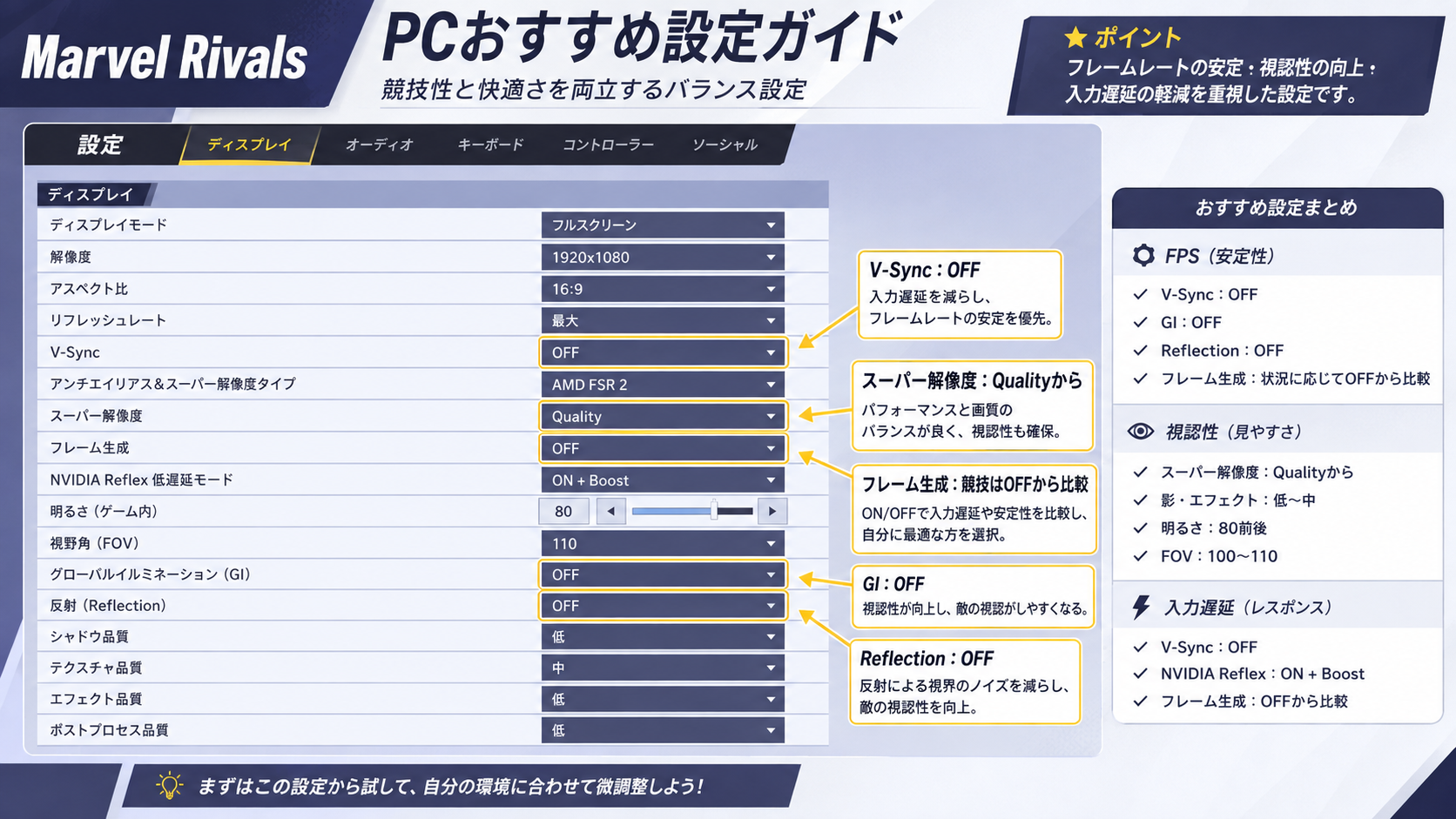This screenshot has height=819, width=1456.
Task: Expand the スーパー解像度 dropdown showing Quality
Action: (663, 416)
